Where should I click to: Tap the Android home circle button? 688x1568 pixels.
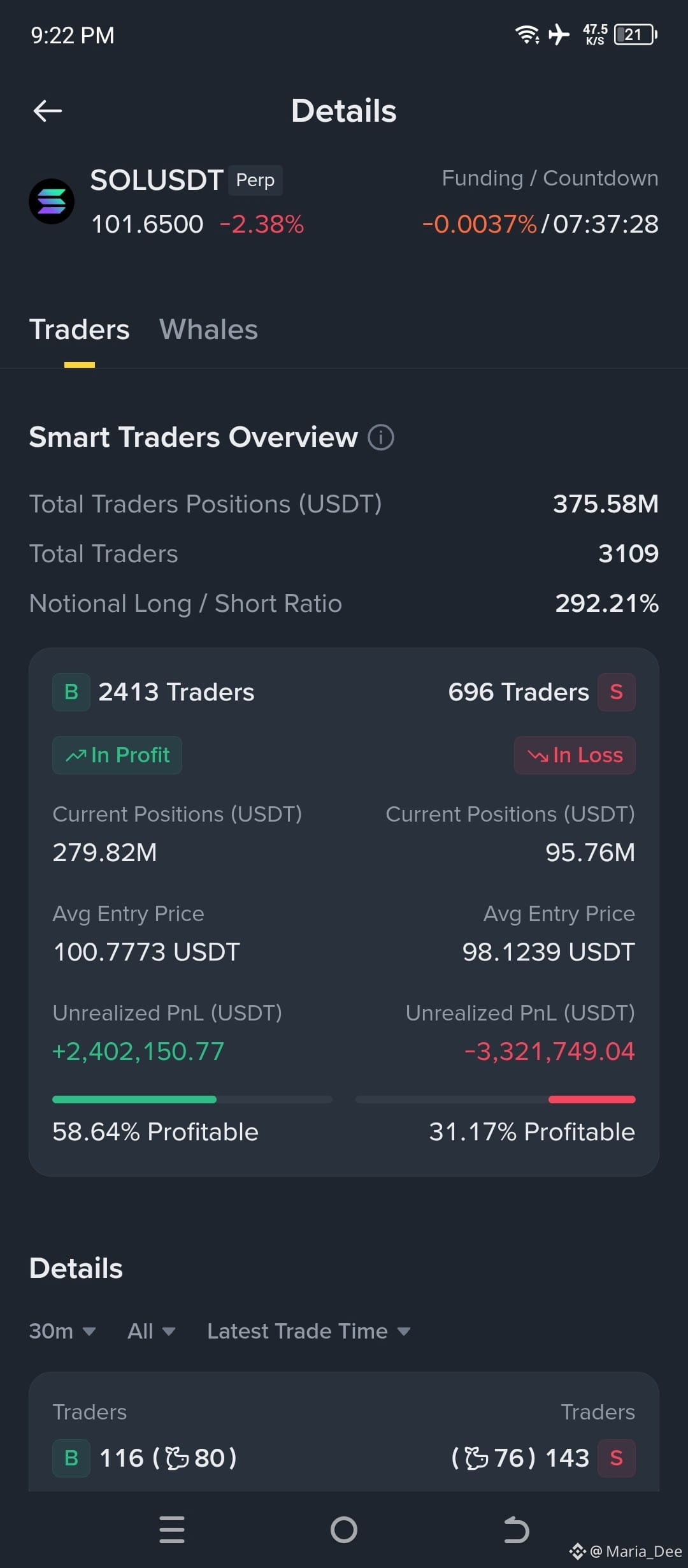coord(344,1530)
